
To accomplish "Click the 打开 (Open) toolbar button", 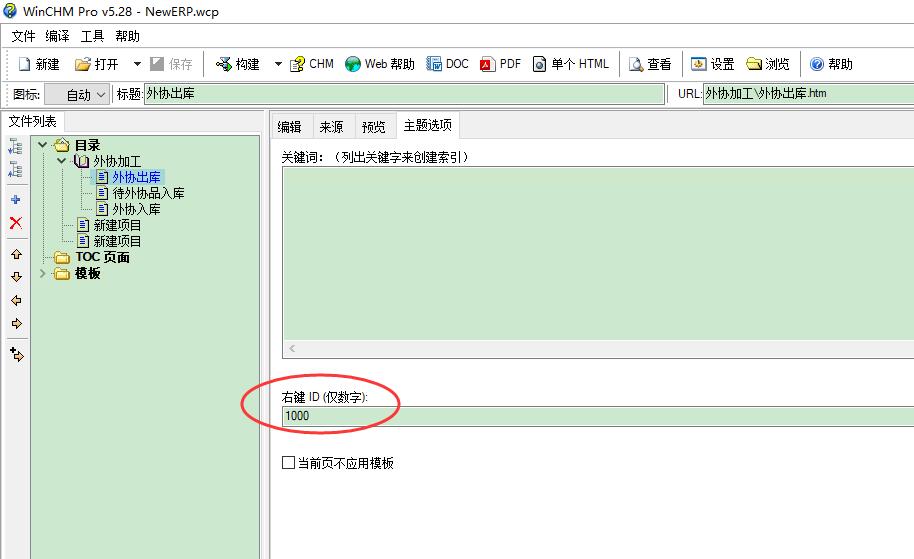I will click(97, 64).
